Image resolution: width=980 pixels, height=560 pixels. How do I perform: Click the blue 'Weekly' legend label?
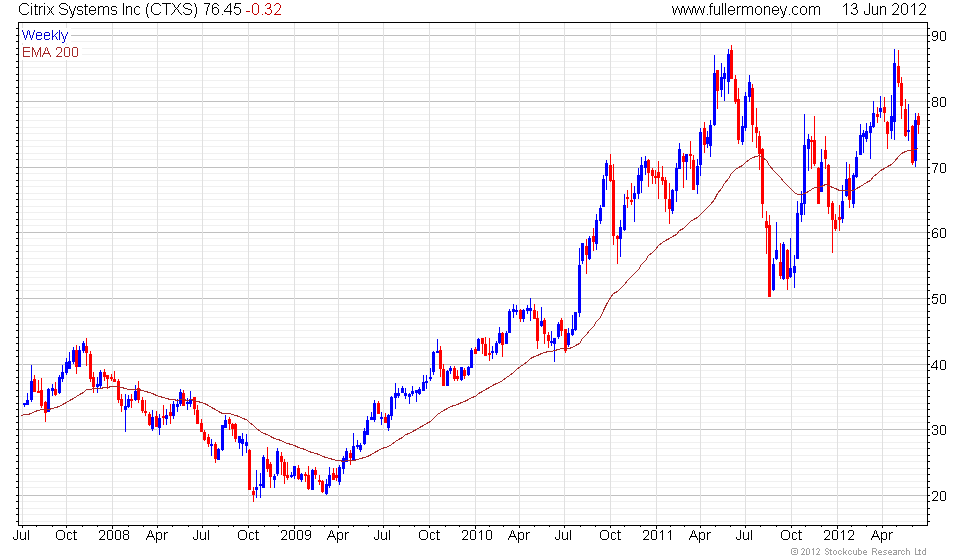[x=44, y=36]
